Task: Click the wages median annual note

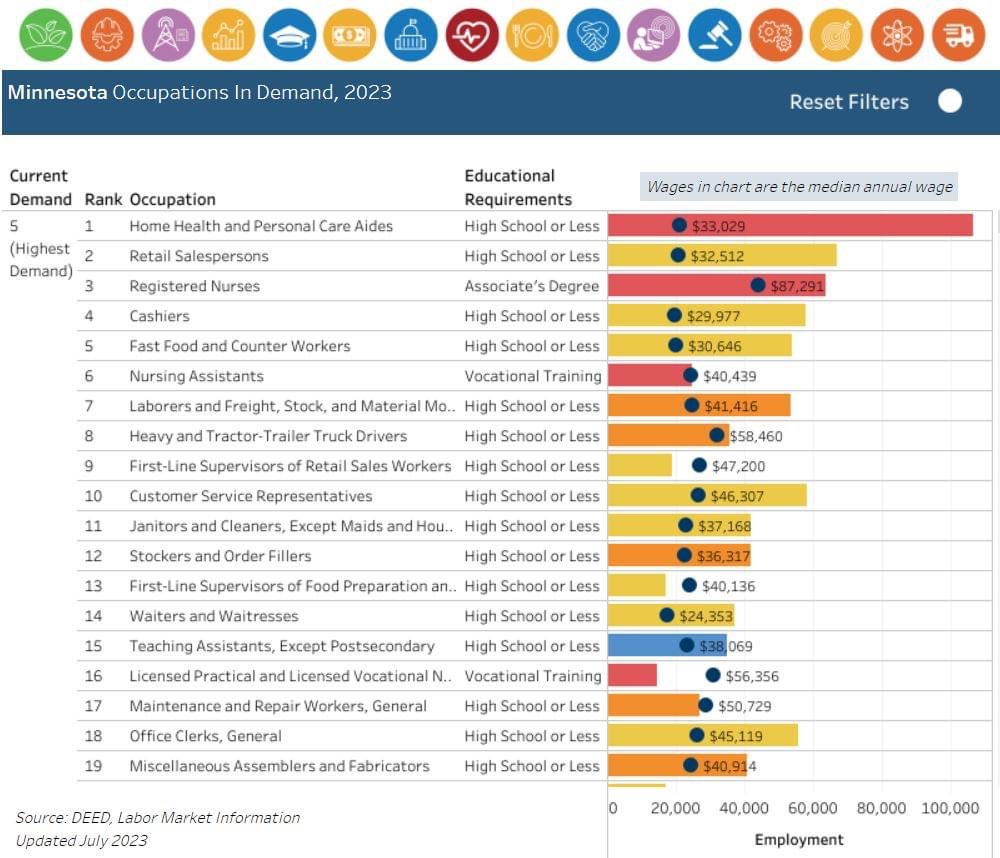Action: pos(799,186)
